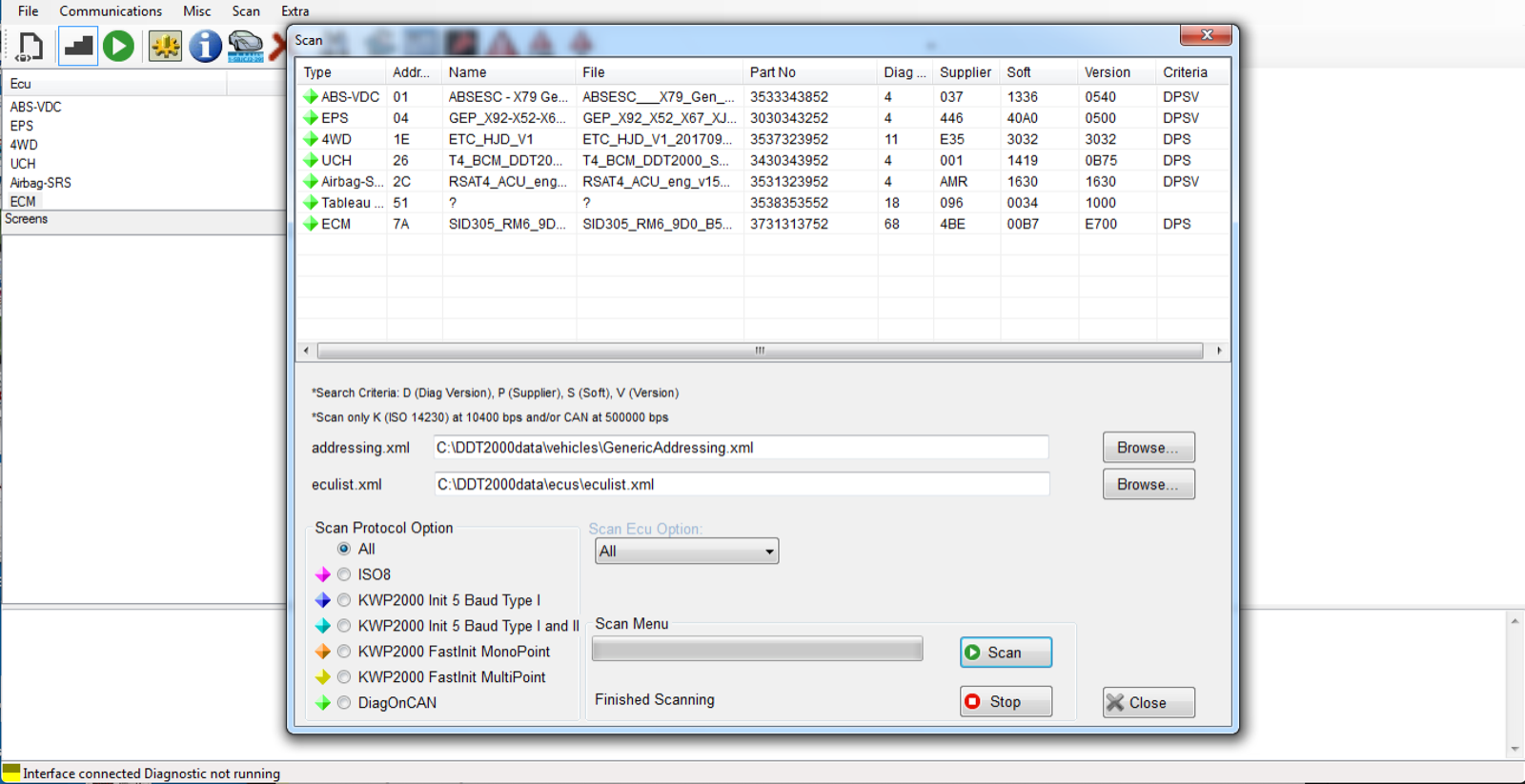Click the horizontal scrollbar of the scan table
This screenshot has width=1525, height=784.
[x=760, y=351]
